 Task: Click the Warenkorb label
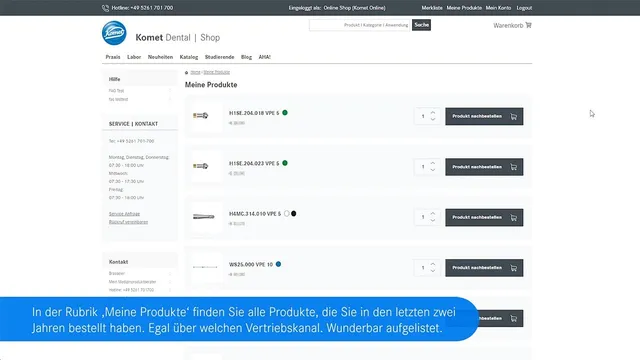[508, 25]
